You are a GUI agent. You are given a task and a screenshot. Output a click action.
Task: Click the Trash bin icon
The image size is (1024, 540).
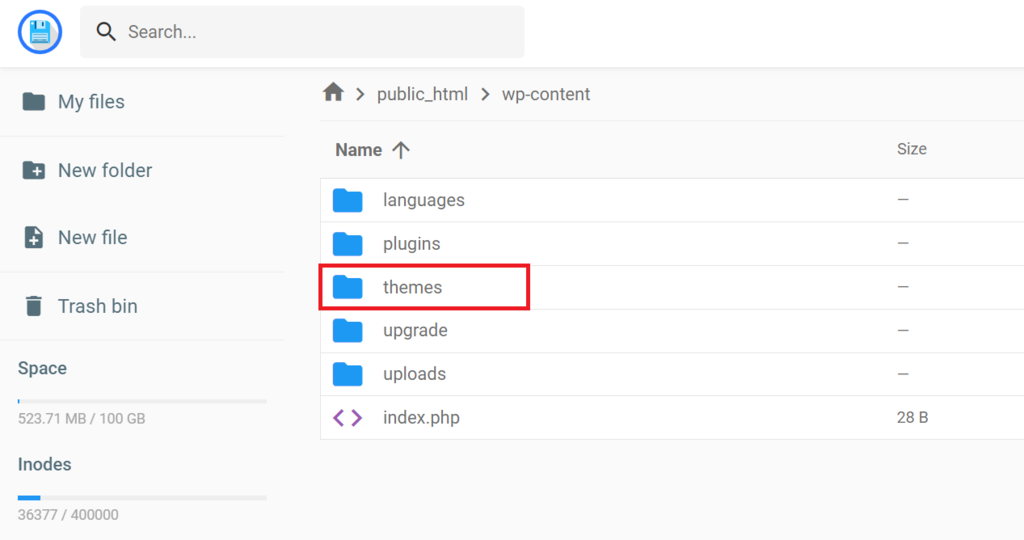[34, 306]
